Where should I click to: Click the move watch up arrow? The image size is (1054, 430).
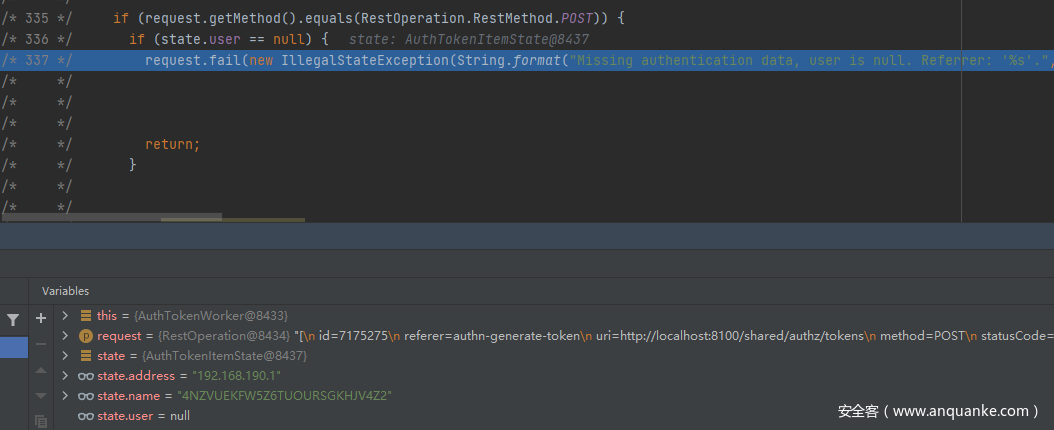tap(41, 370)
